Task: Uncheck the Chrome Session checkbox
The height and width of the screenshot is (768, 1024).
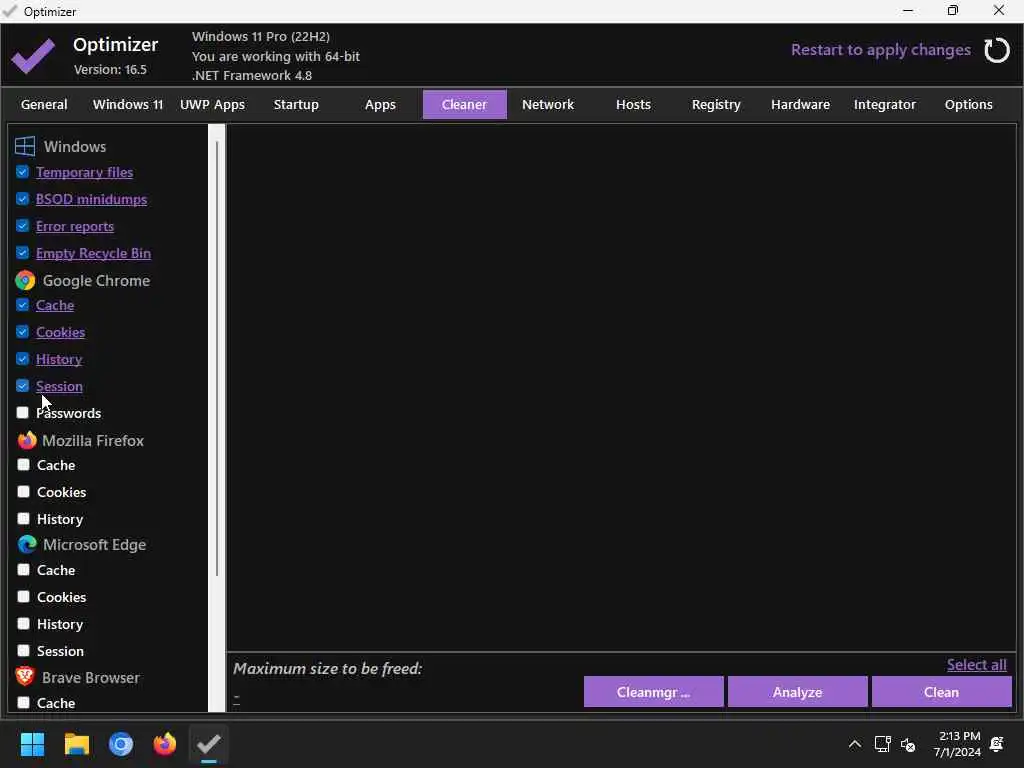Action: (22, 385)
